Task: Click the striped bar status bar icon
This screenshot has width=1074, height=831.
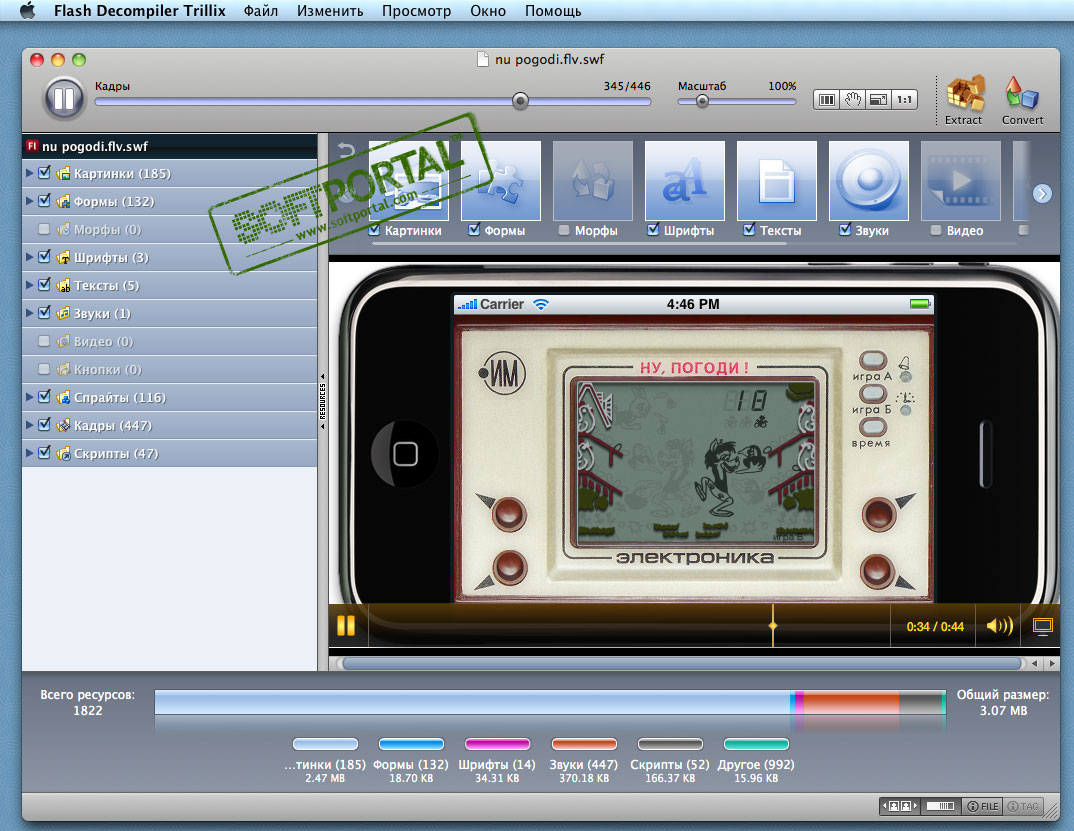Action: click(941, 806)
